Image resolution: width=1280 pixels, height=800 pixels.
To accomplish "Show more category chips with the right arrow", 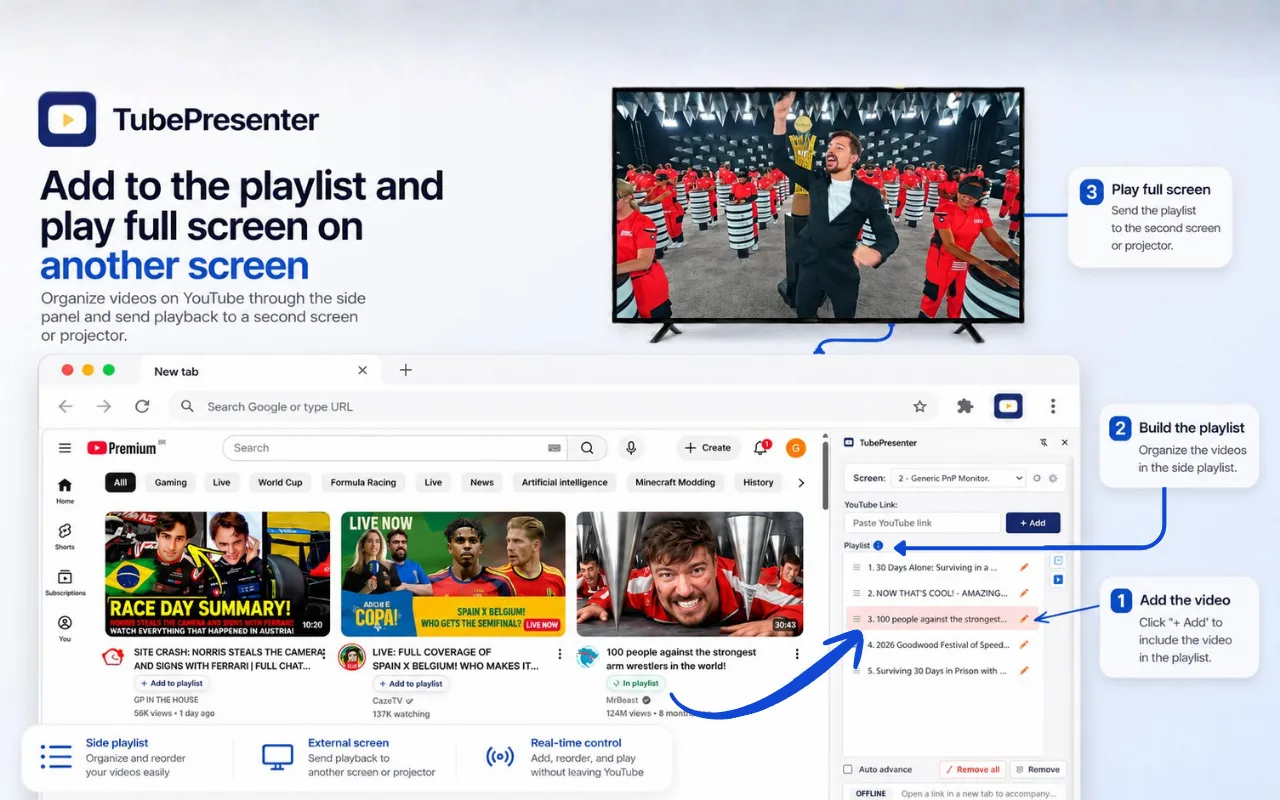I will pyautogui.click(x=801, y=482).
